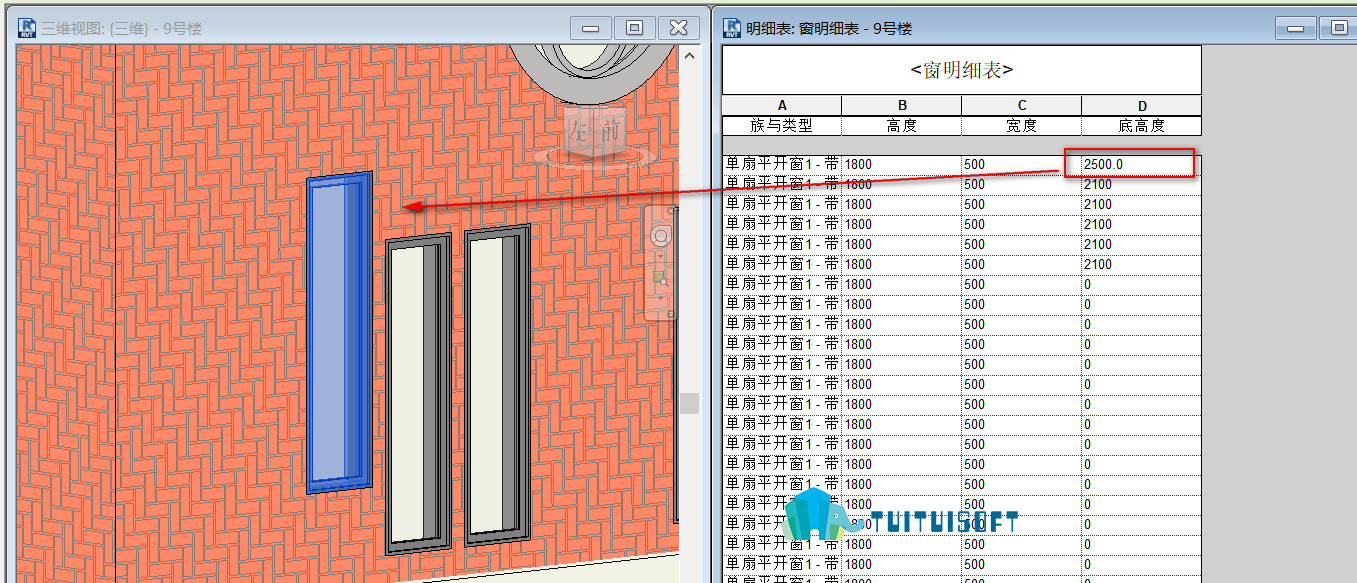Click the 500 width cell in the 2500.0 row
The width and height of the screenshot is (1357, 583).
point(1022,164)
